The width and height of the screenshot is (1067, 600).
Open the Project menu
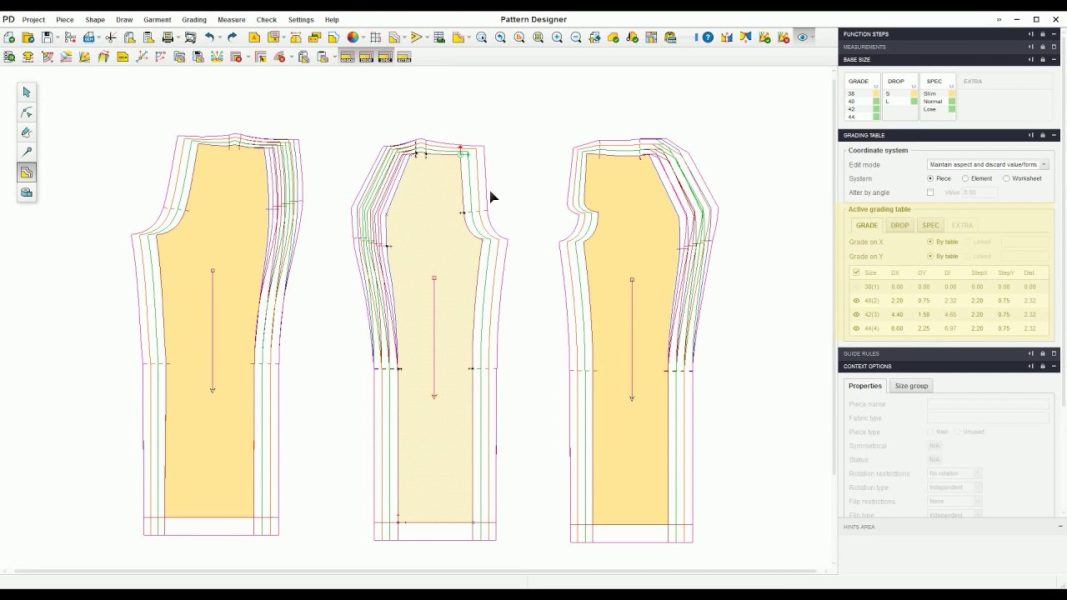(x=33, y=20)
